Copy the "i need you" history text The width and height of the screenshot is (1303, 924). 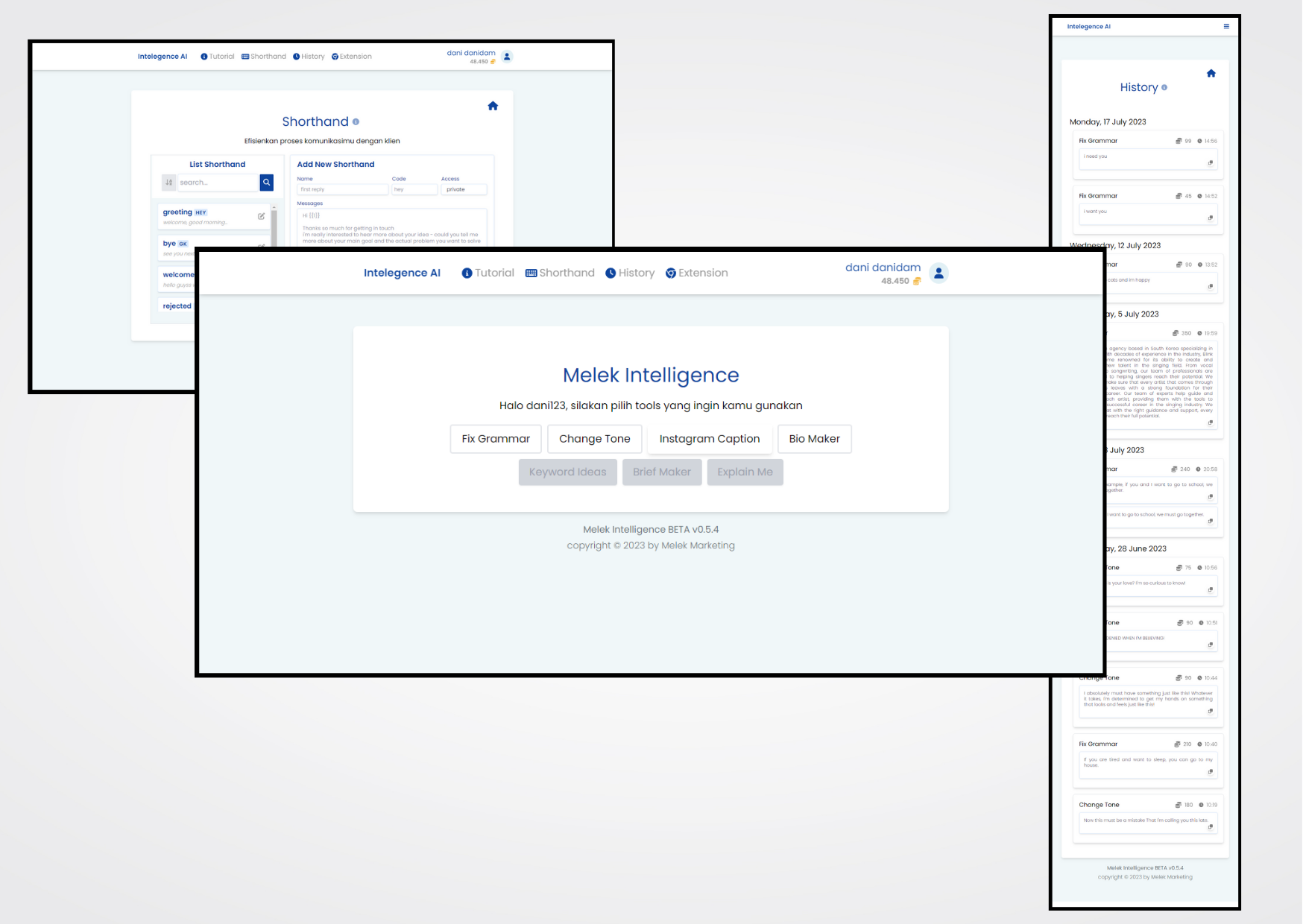tap(1210, 162)
